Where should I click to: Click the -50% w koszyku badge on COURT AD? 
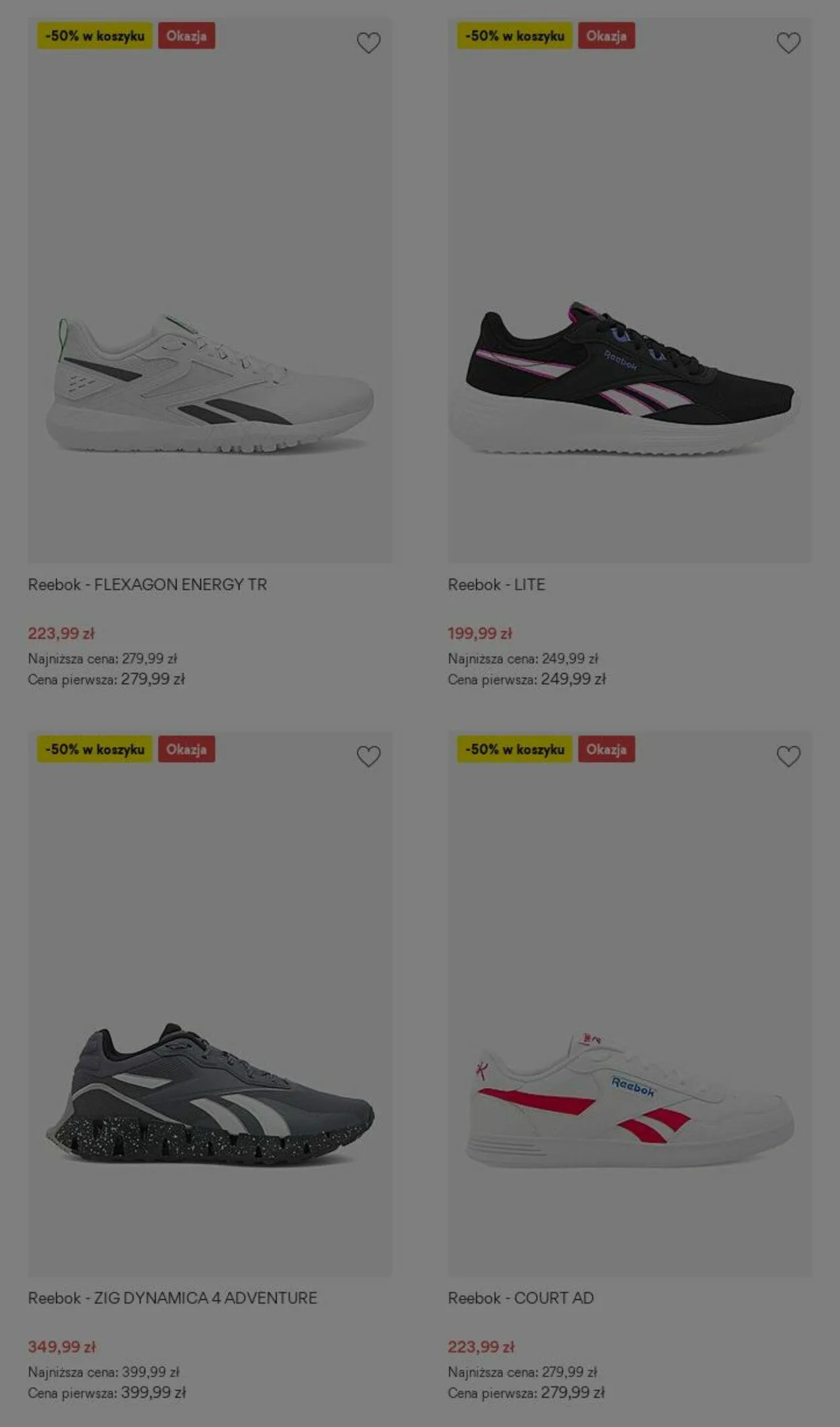click(x=515, y=749)
